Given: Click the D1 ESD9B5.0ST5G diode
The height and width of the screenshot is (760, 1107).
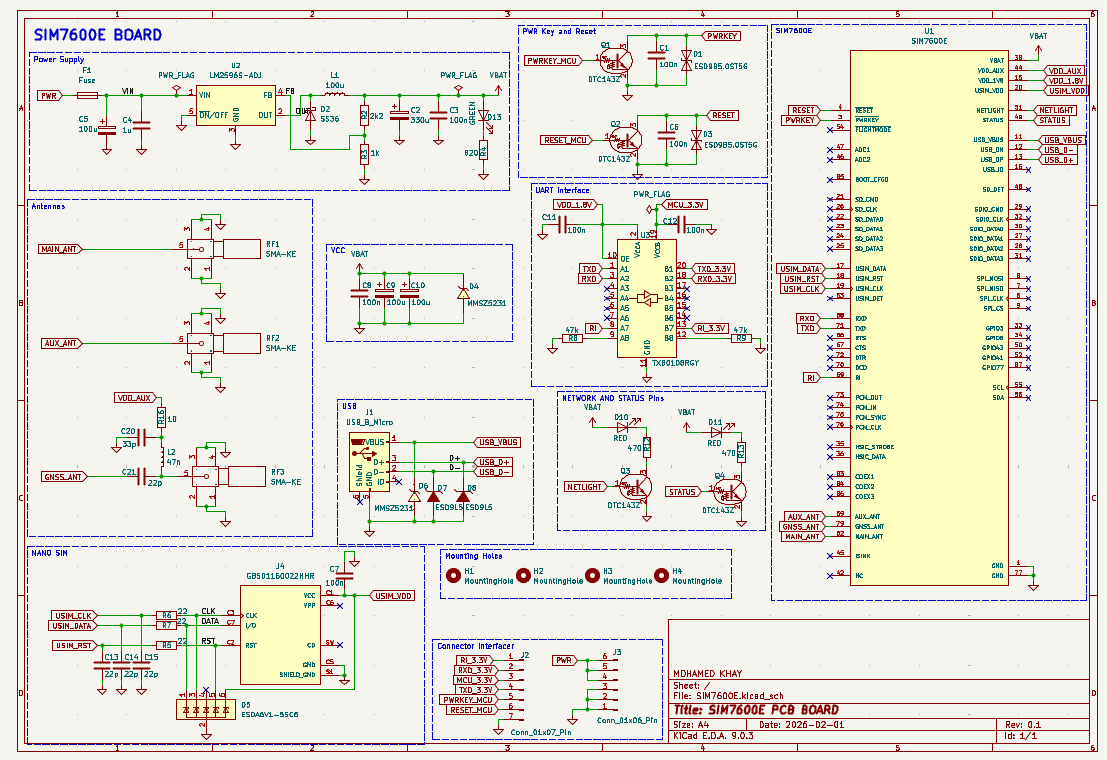Looking at the screenshot, I should point(686,60).
